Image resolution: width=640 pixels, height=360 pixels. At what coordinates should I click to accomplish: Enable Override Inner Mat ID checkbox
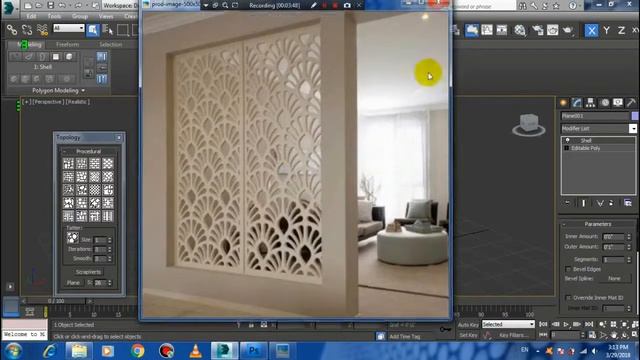pyautogui.click(x=568, y=298)
